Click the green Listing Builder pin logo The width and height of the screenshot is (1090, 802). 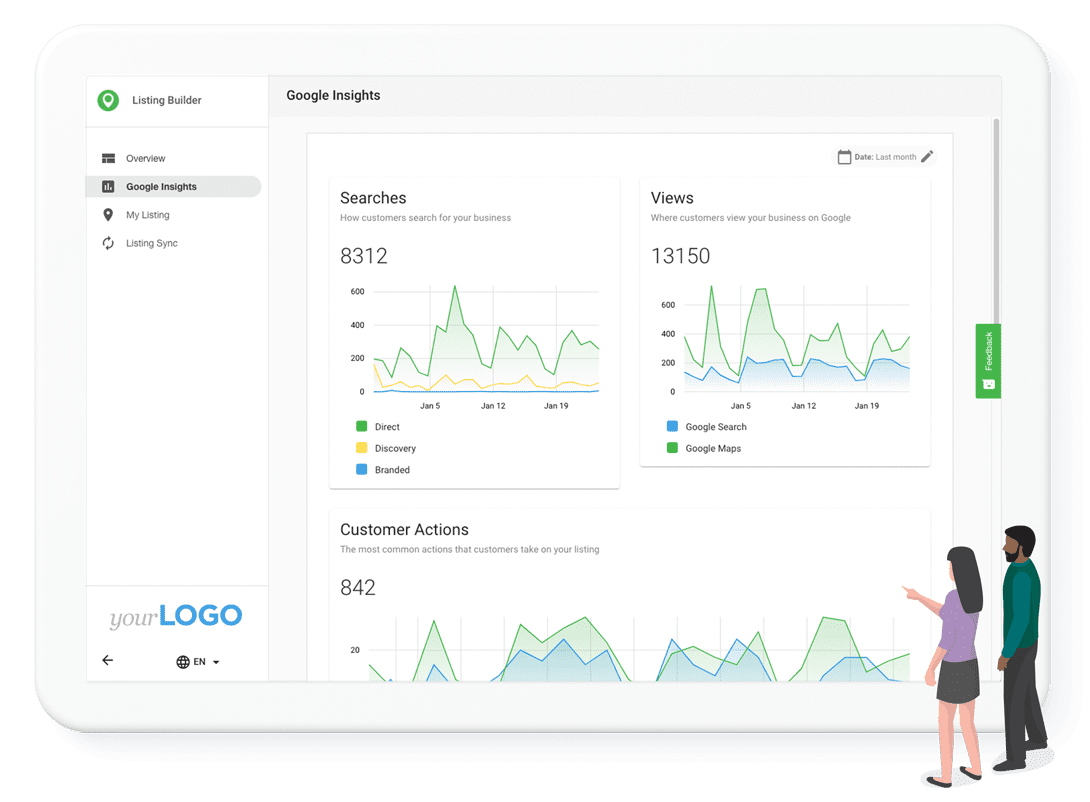point(108,100)
